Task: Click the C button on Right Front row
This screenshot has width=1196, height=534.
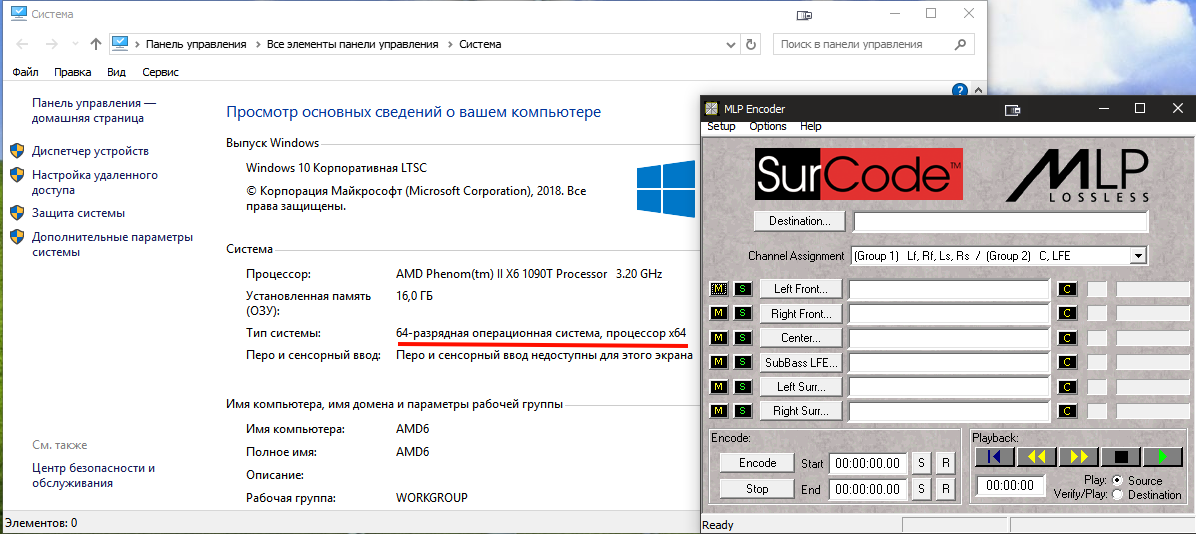Action: point(1067,314)
